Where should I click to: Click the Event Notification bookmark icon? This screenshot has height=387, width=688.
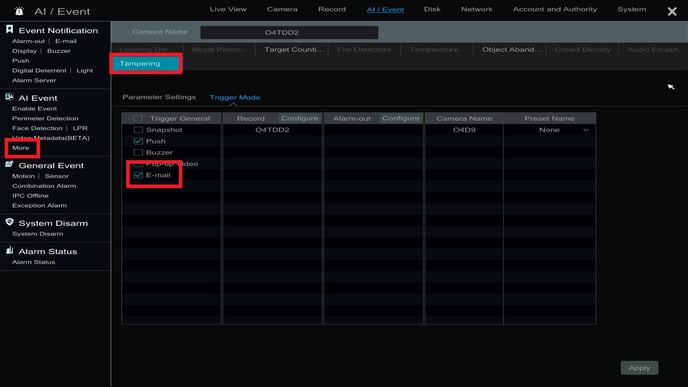tap(9, 29)
